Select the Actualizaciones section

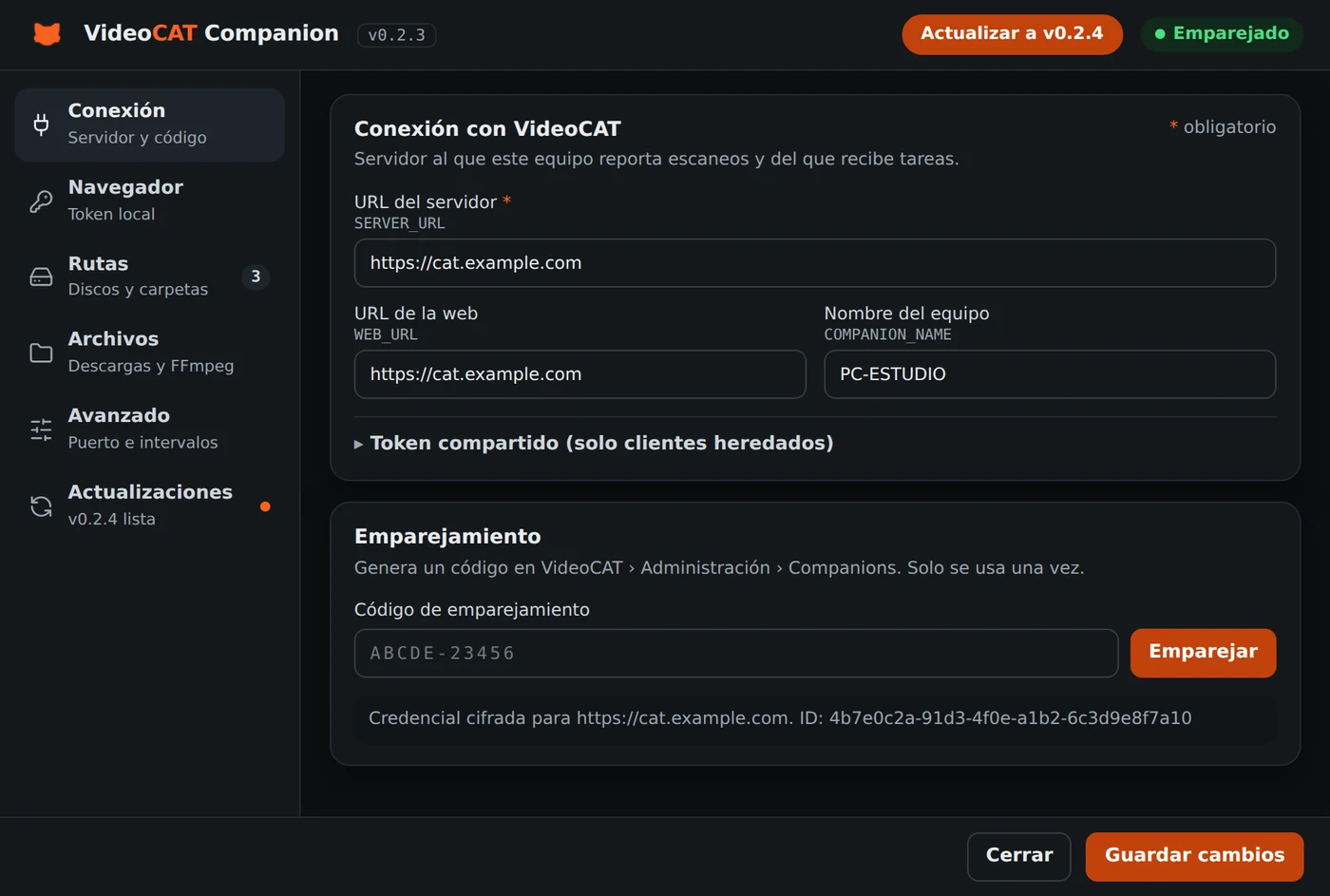[x=149, y=505]
